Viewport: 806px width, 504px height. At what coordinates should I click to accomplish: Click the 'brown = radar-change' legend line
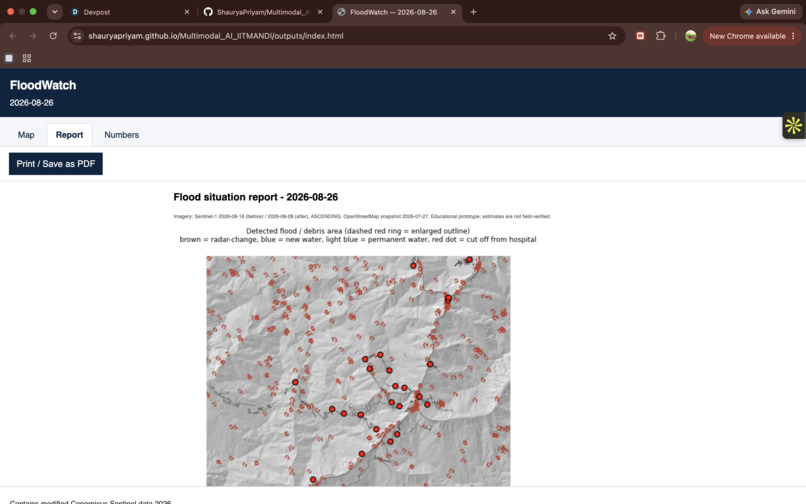(358, 239)
